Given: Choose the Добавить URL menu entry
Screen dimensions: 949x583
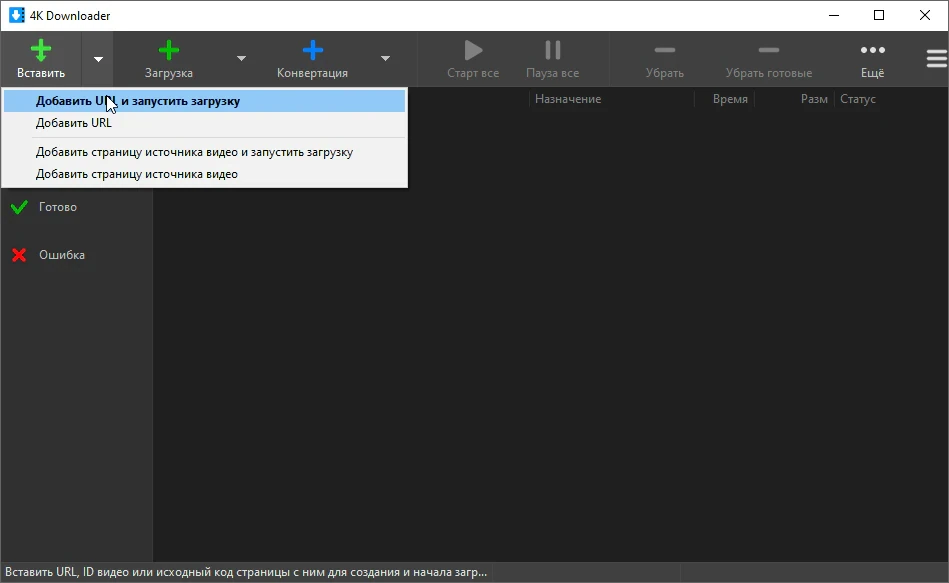Looking at the screenshot, I should pyautogui.click(x=205, y=123).
